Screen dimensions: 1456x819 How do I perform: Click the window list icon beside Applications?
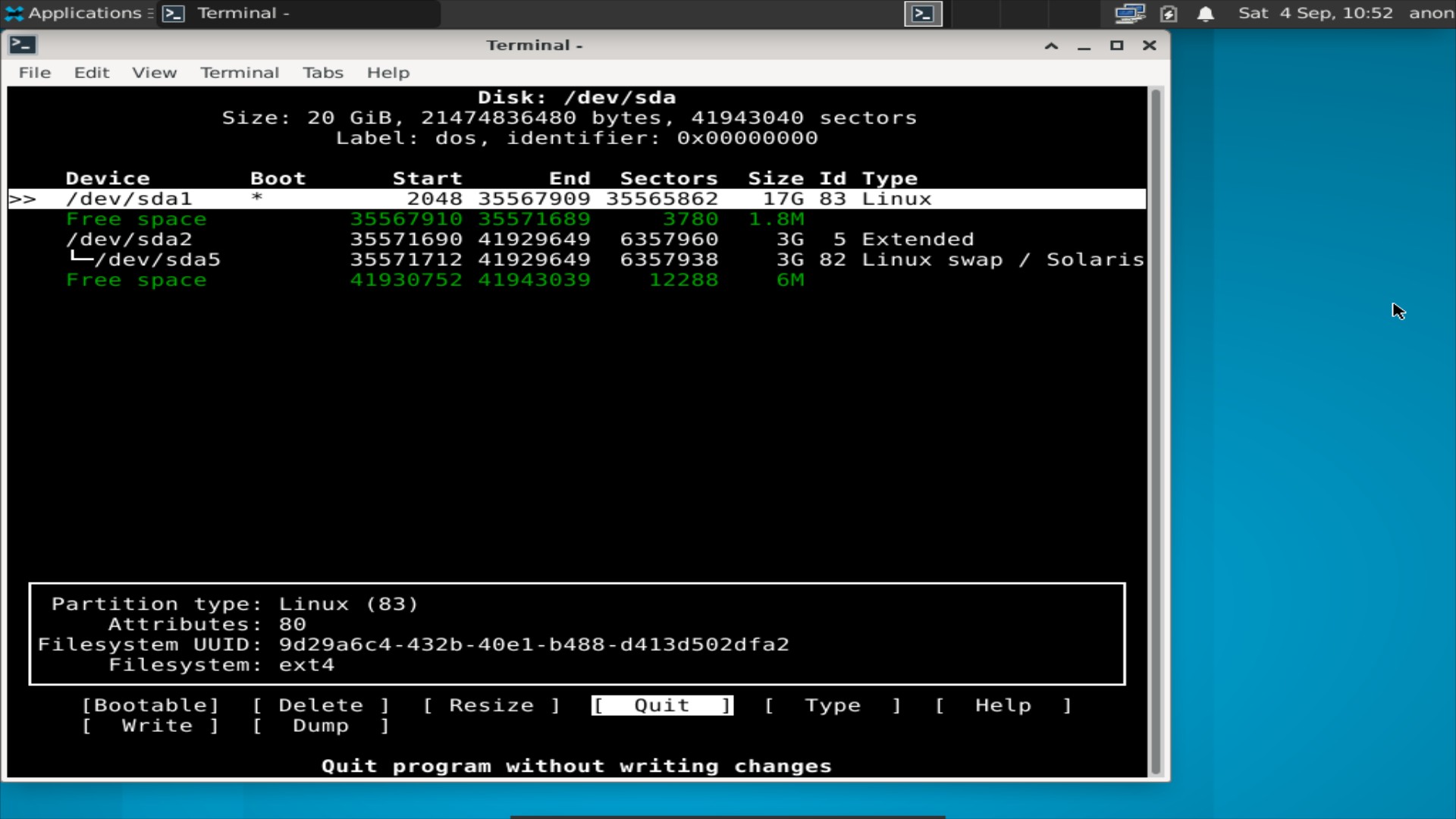(150, 13)
